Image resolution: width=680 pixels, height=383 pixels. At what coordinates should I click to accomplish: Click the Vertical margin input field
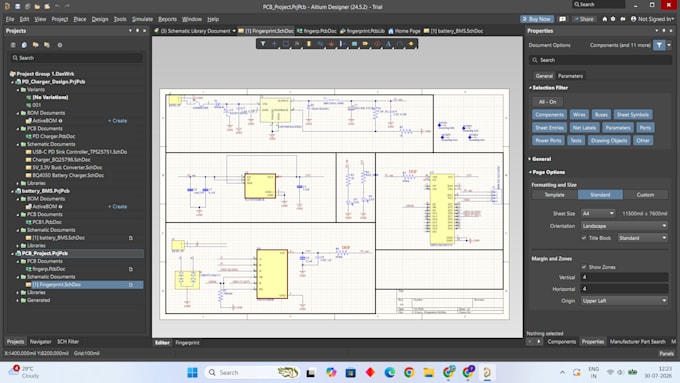624,277
